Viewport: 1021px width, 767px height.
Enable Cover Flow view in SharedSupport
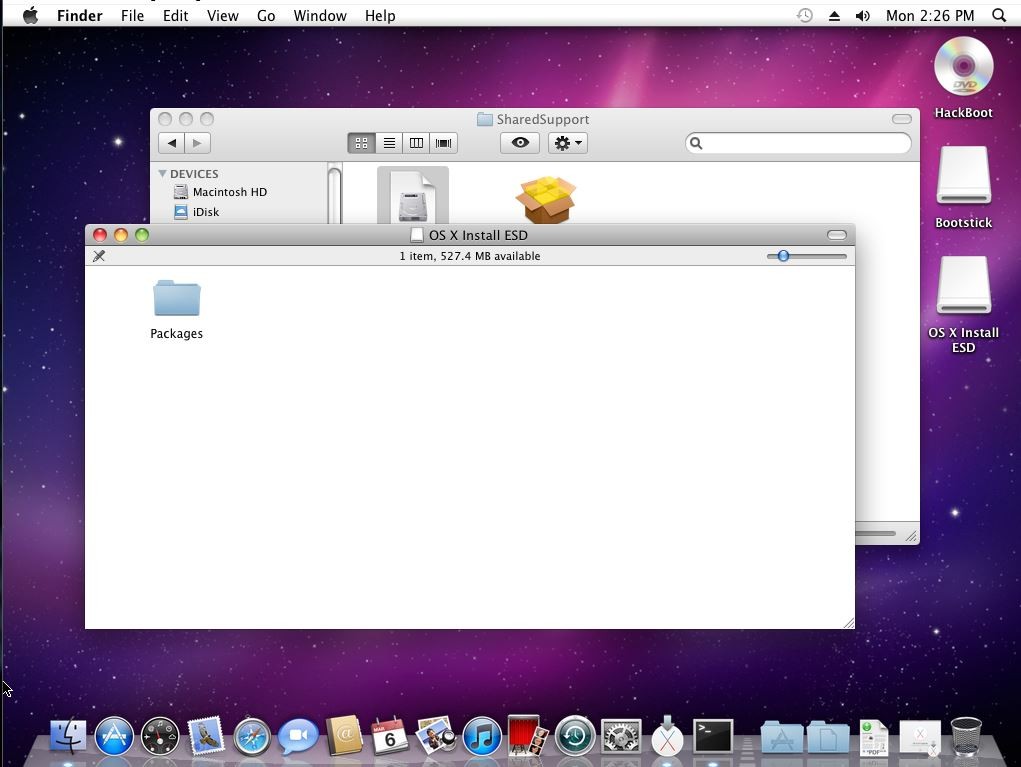pos(443,143)
